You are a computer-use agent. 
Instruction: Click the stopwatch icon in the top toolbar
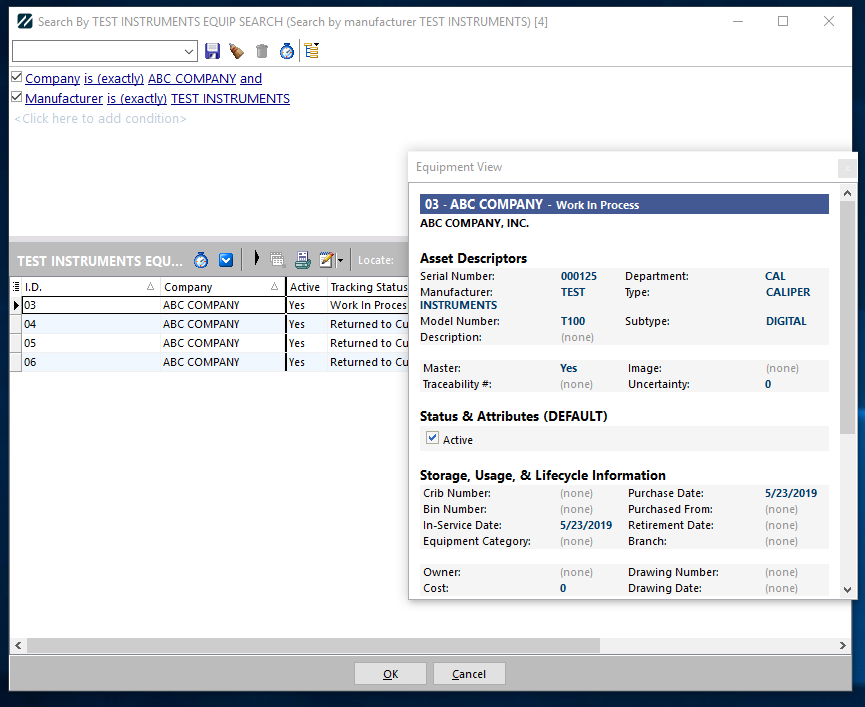click(287, 51)
